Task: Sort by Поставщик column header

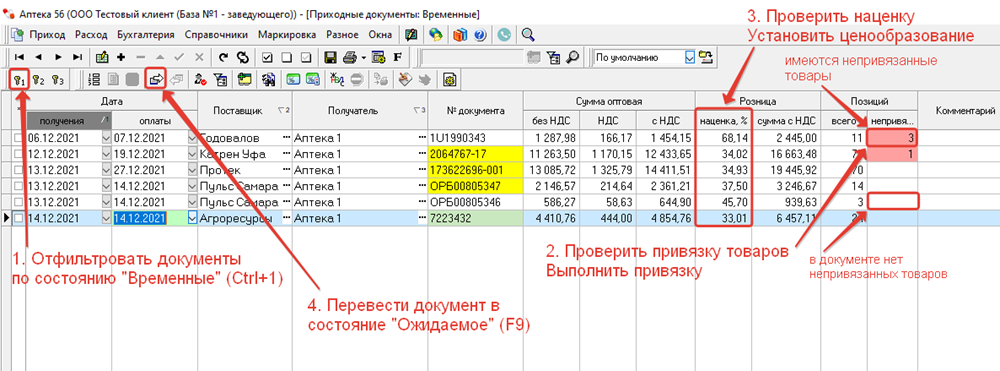Action: click(x=245, y=110)
